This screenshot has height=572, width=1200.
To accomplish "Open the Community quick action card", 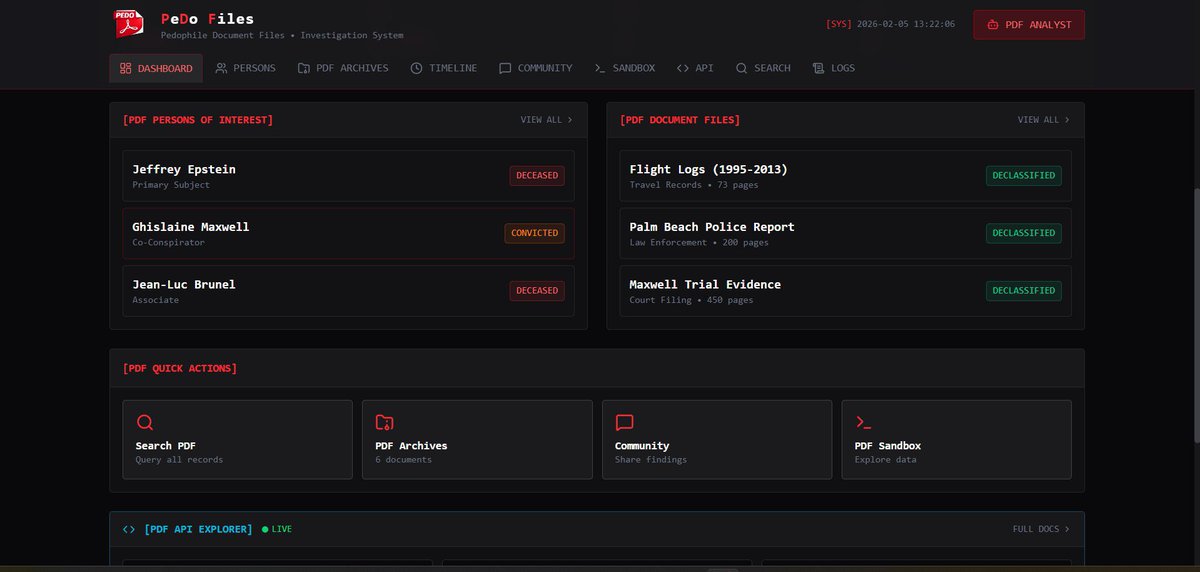I will point(717,440).
